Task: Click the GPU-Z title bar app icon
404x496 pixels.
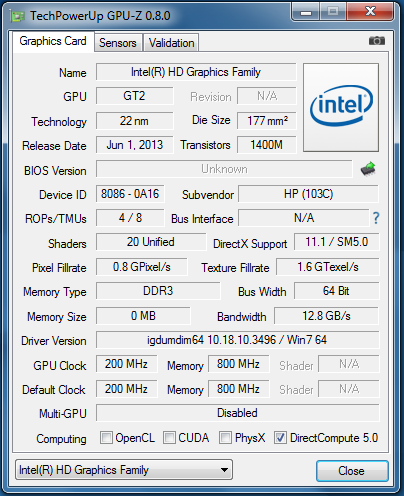Action: (18, 16)
